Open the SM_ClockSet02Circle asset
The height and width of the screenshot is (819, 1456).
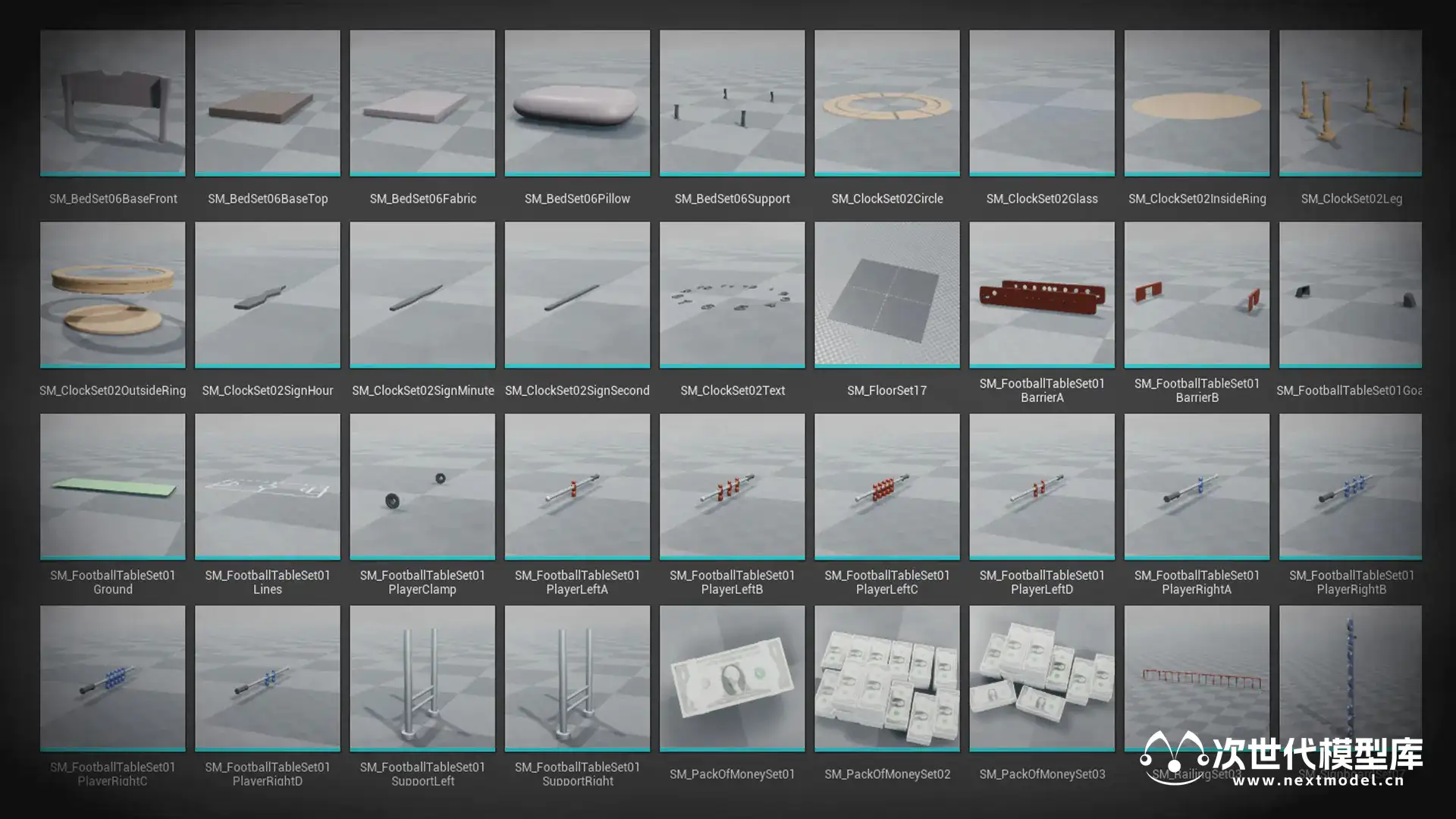(886, 103)
